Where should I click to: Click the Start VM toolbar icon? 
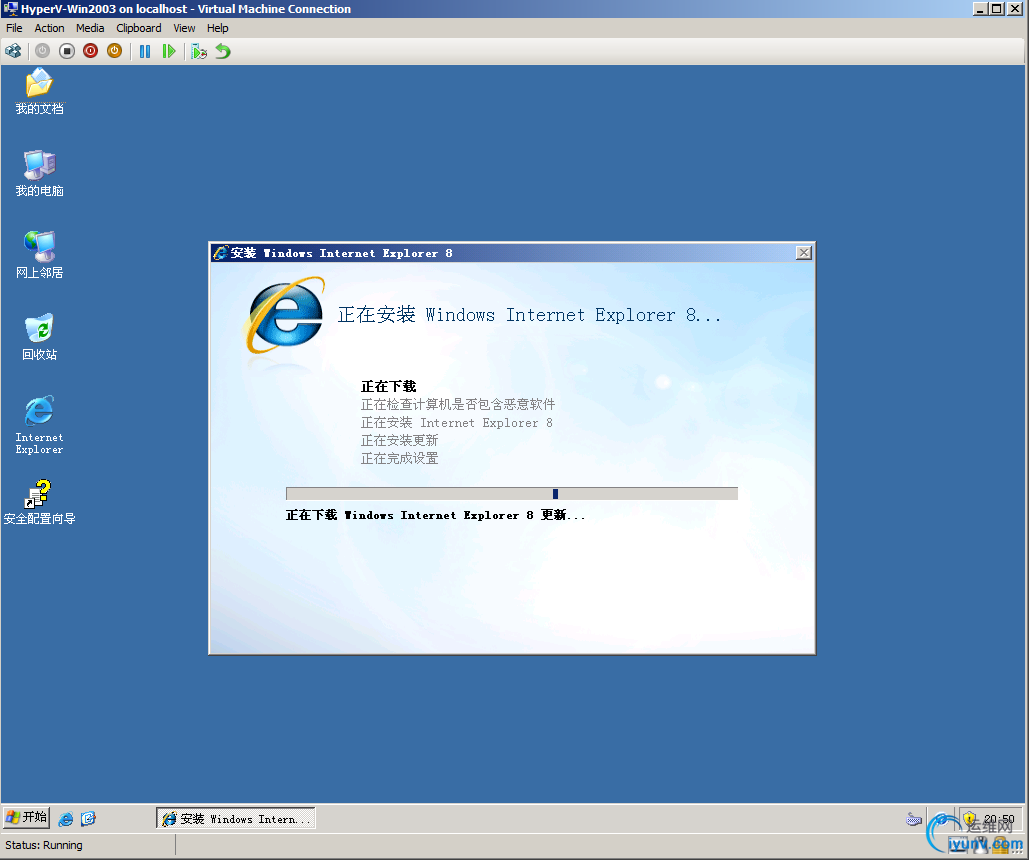point(43,51)
